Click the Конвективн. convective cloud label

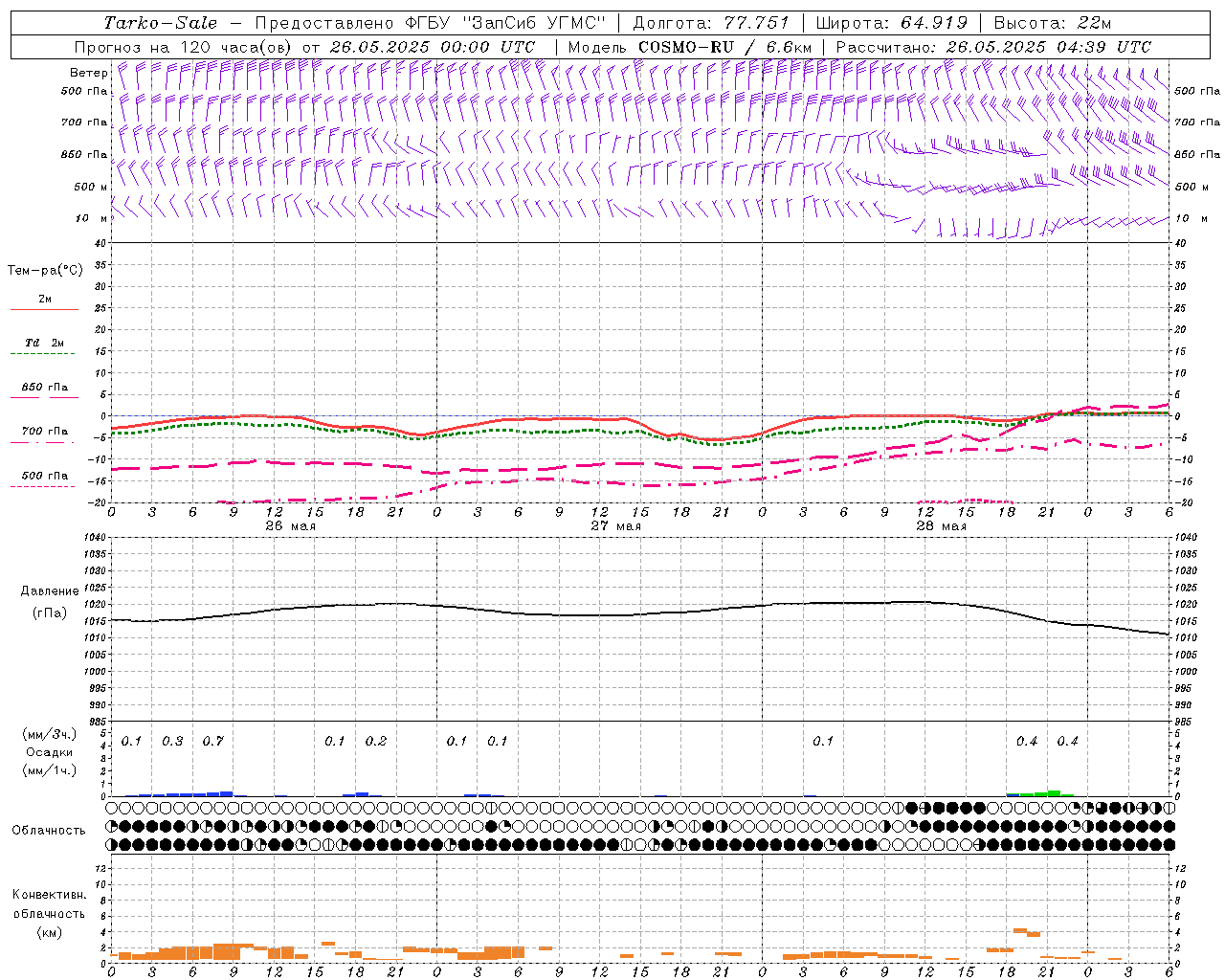click(x=49, y=895)
